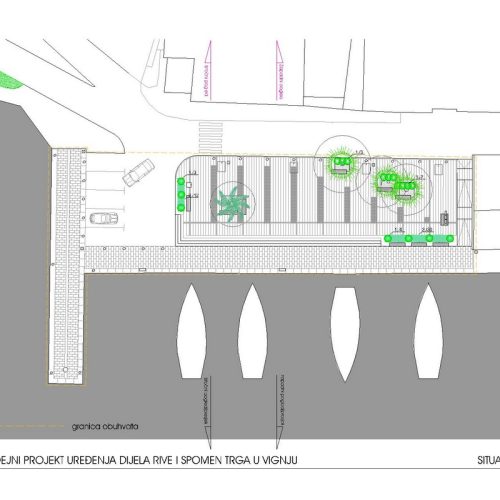Select the green tree inside the largest circle
This screenshot has height=500, width=500.
pyautogui.click(x=342, y=164)
